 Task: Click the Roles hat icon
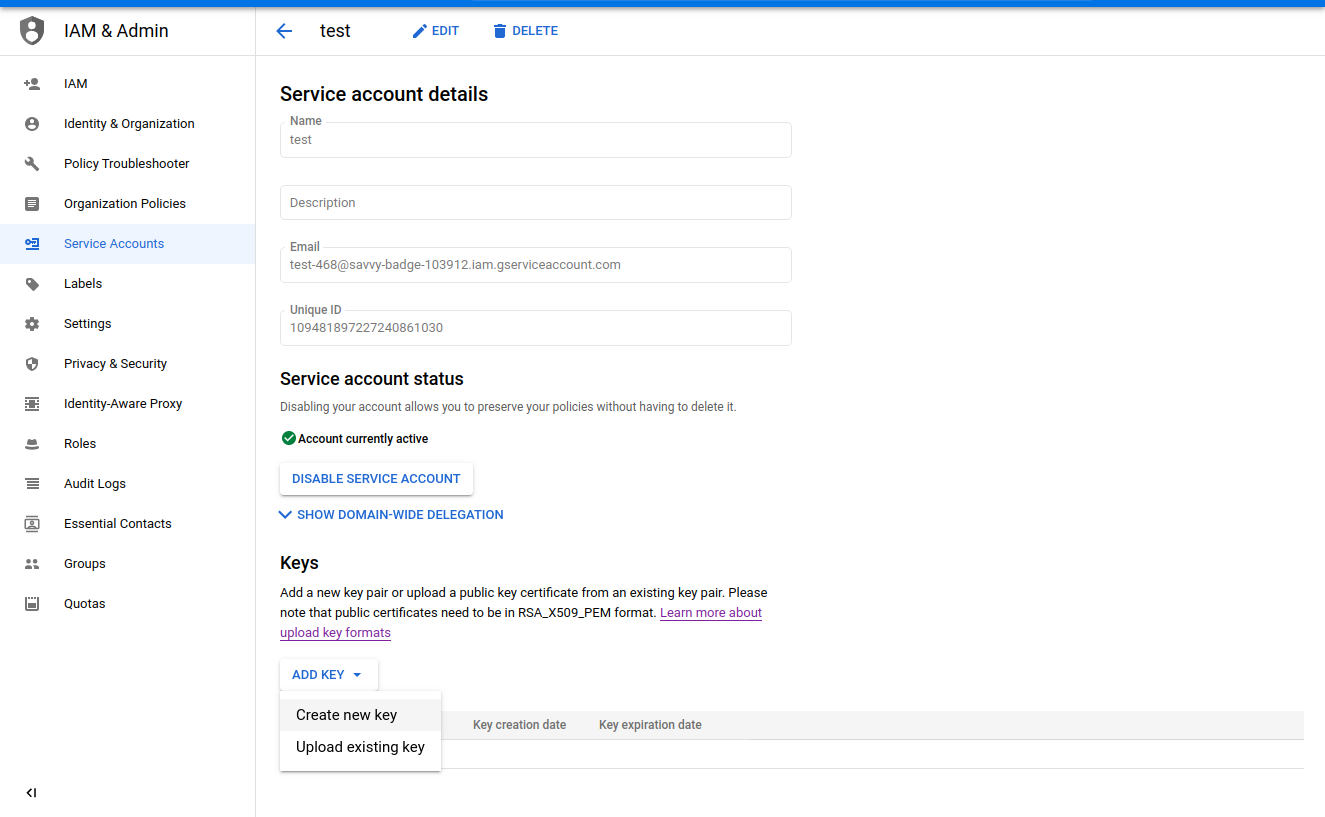point(32,444)
